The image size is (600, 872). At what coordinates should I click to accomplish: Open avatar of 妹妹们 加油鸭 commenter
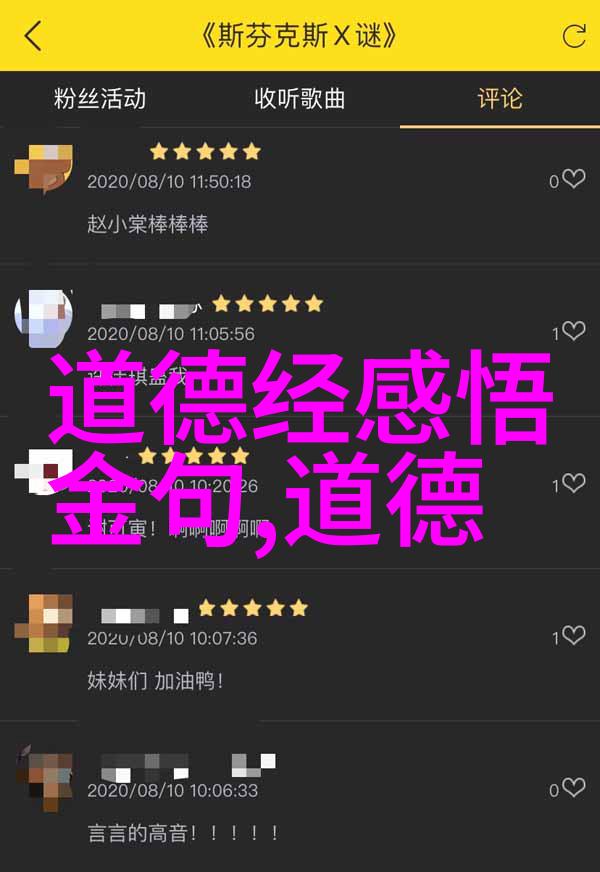43,623
